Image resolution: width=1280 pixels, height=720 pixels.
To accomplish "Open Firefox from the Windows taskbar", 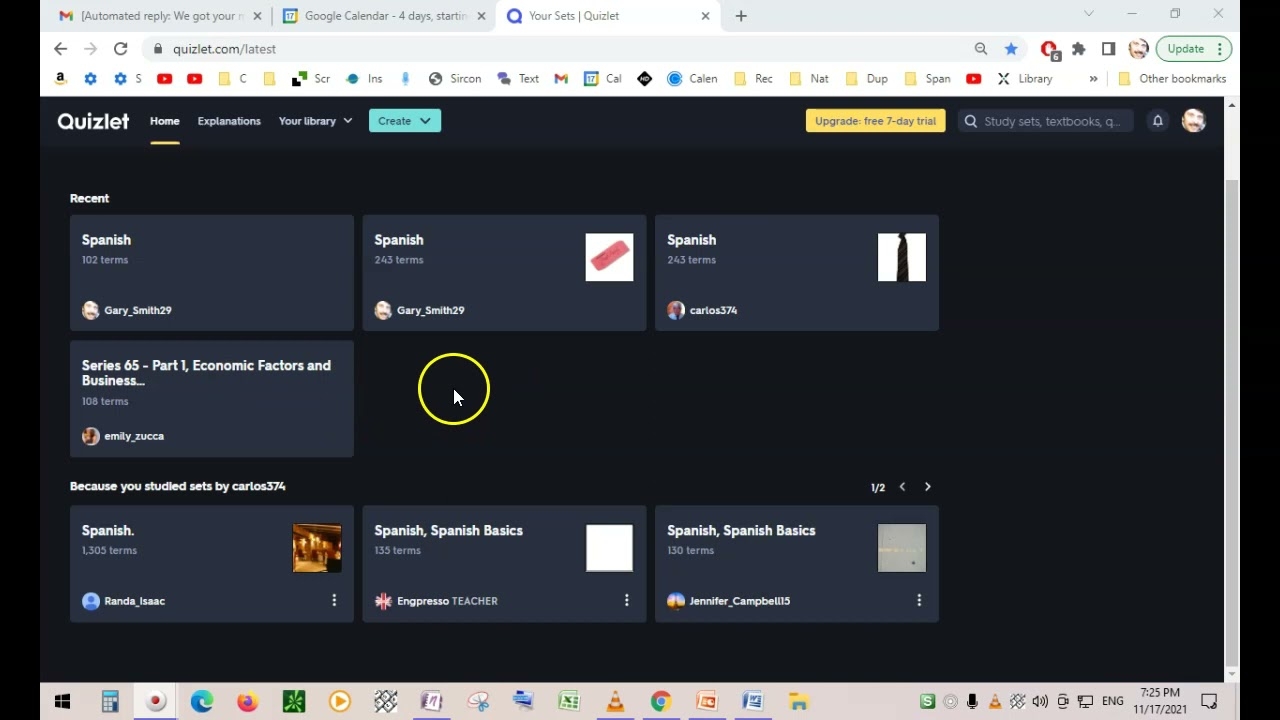I will pos(247,701).
